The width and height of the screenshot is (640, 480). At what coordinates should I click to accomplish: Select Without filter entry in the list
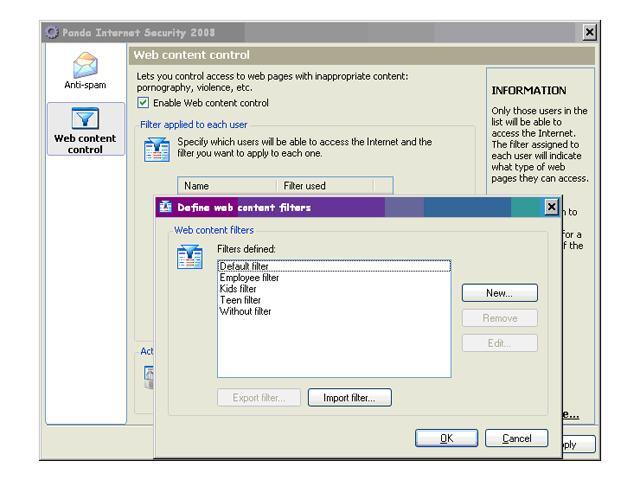point(334,311)
